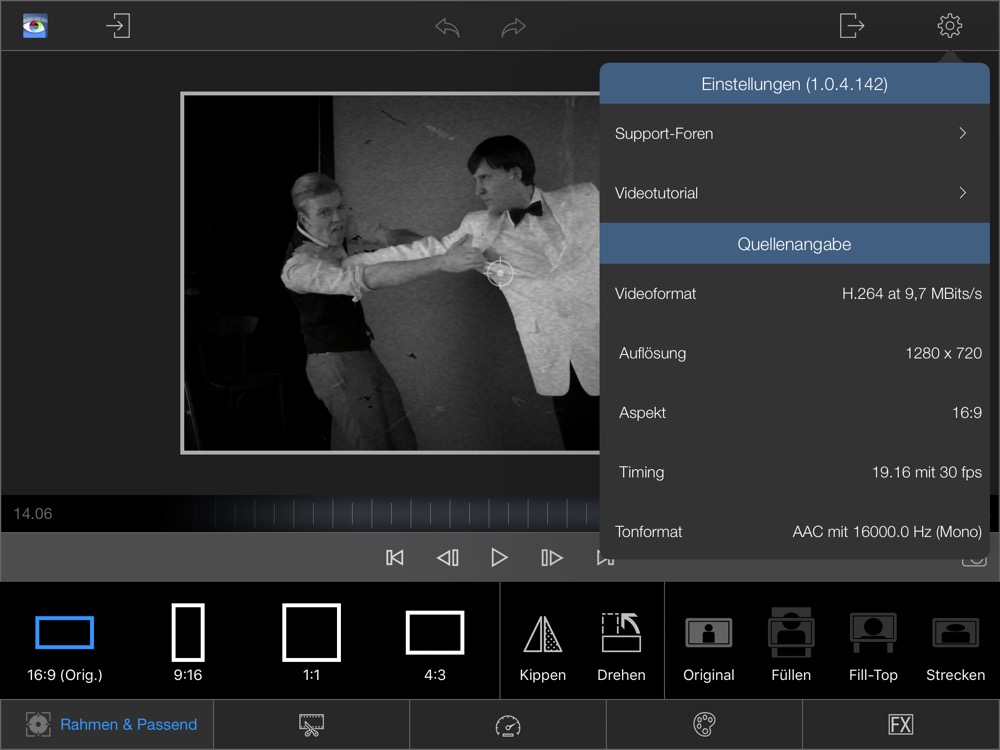
Task: Click the import video icon
Action: pos(118,26)
